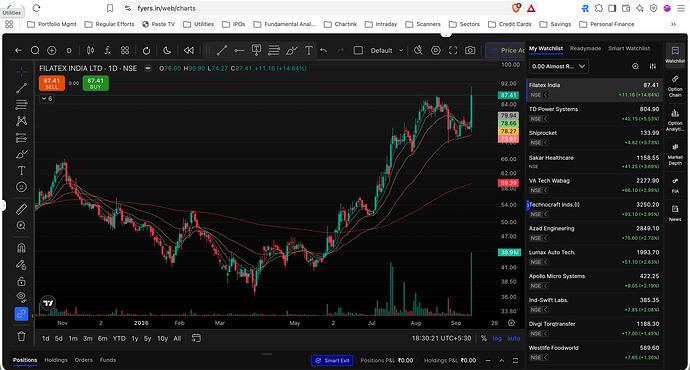This screenshot has height=370, width=690.
Task: Select Apollo Micro Systems in watchlist
Action: pos(594,281)
